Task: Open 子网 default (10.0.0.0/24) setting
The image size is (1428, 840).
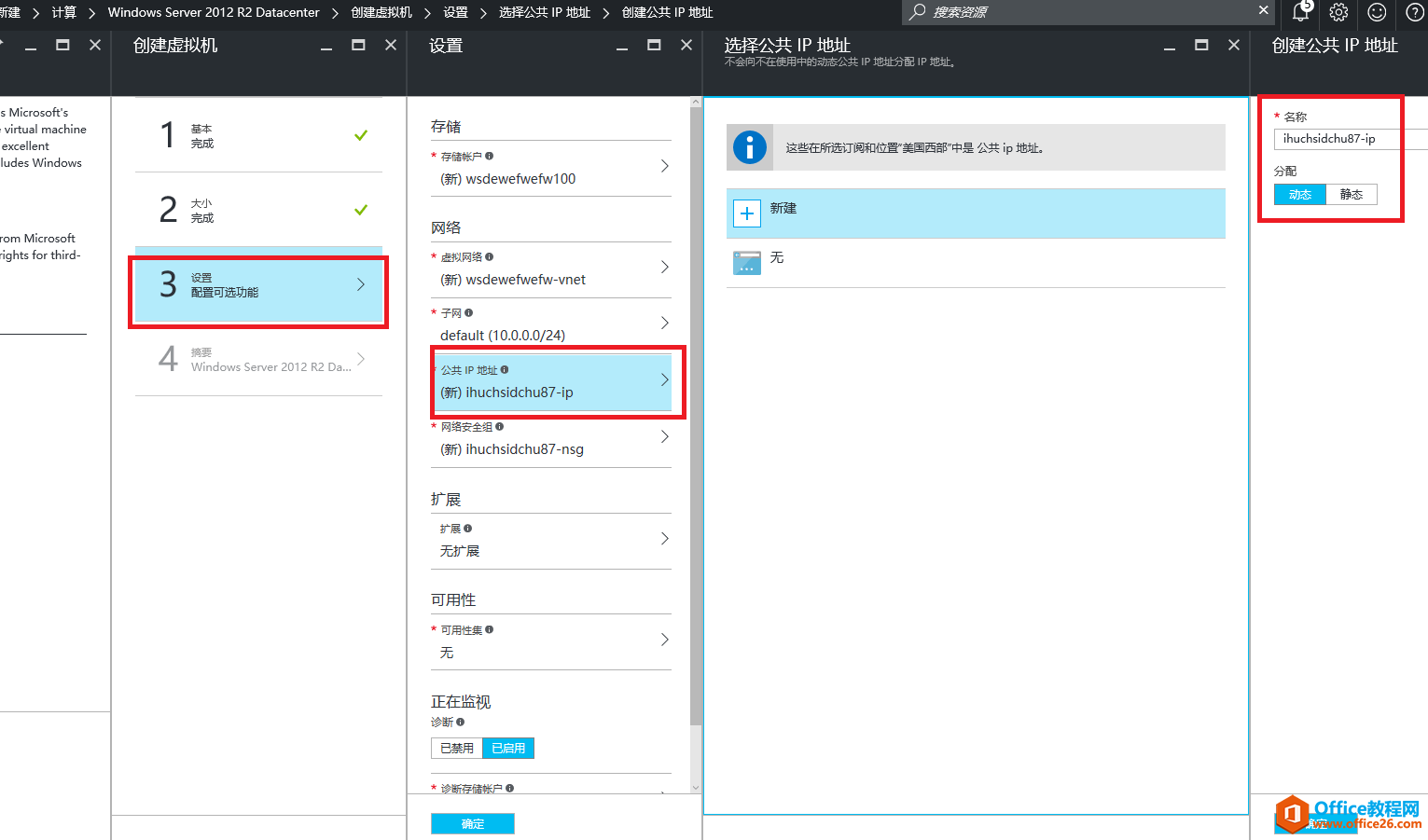Action: point(551,324)
